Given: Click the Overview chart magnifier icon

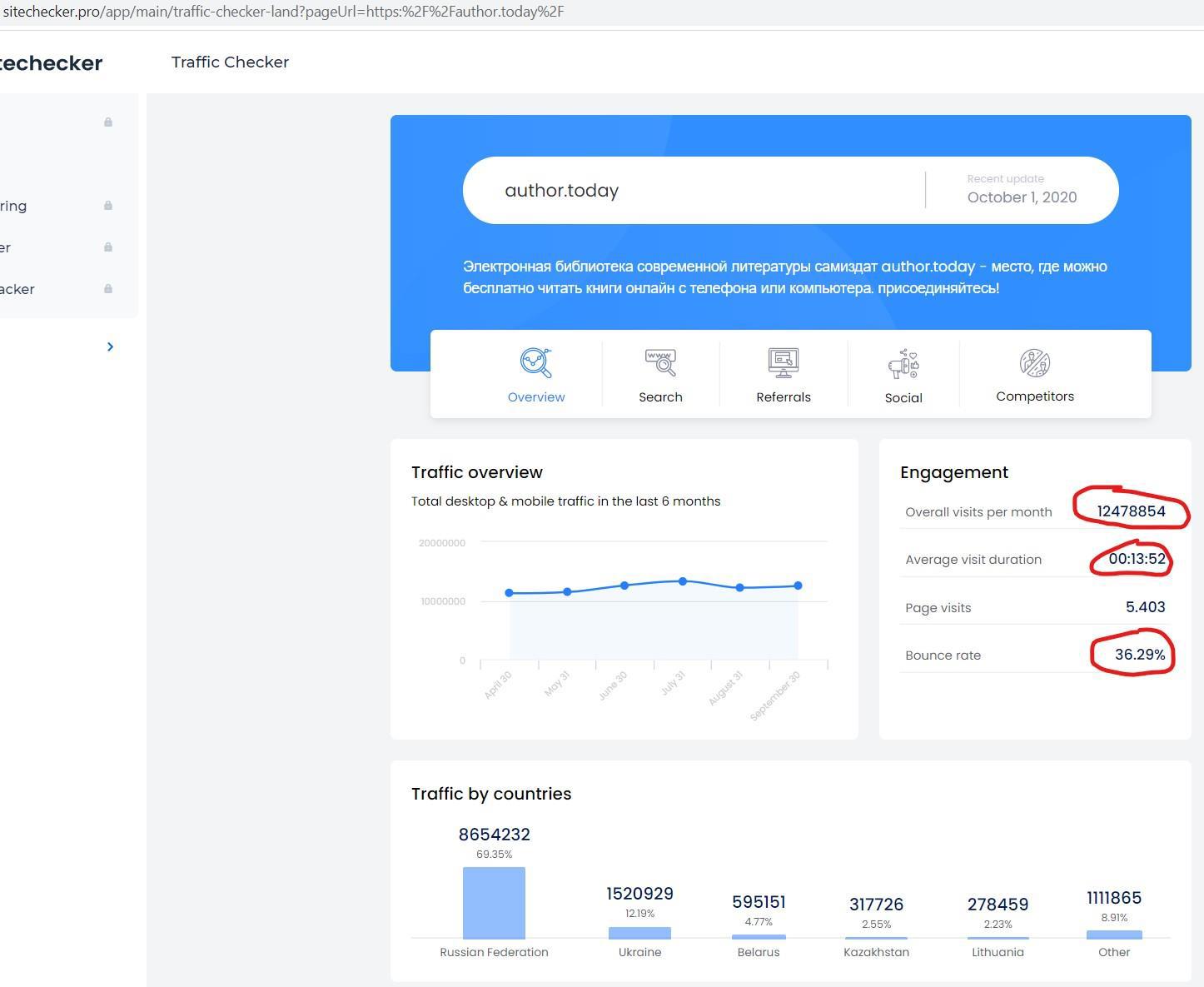Looking at the screenshot, I should pyautogui.click(x=535, y=363).
